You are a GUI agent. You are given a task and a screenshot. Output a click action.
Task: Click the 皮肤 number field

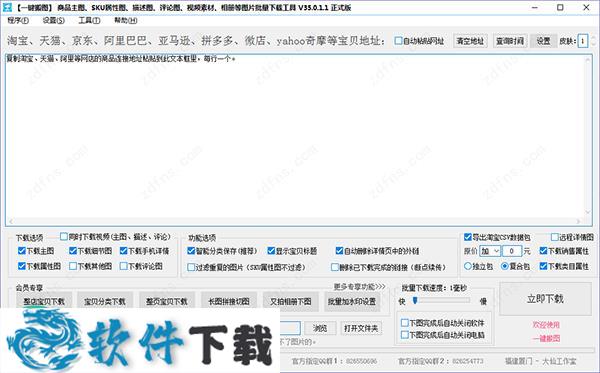click(583, 41)
